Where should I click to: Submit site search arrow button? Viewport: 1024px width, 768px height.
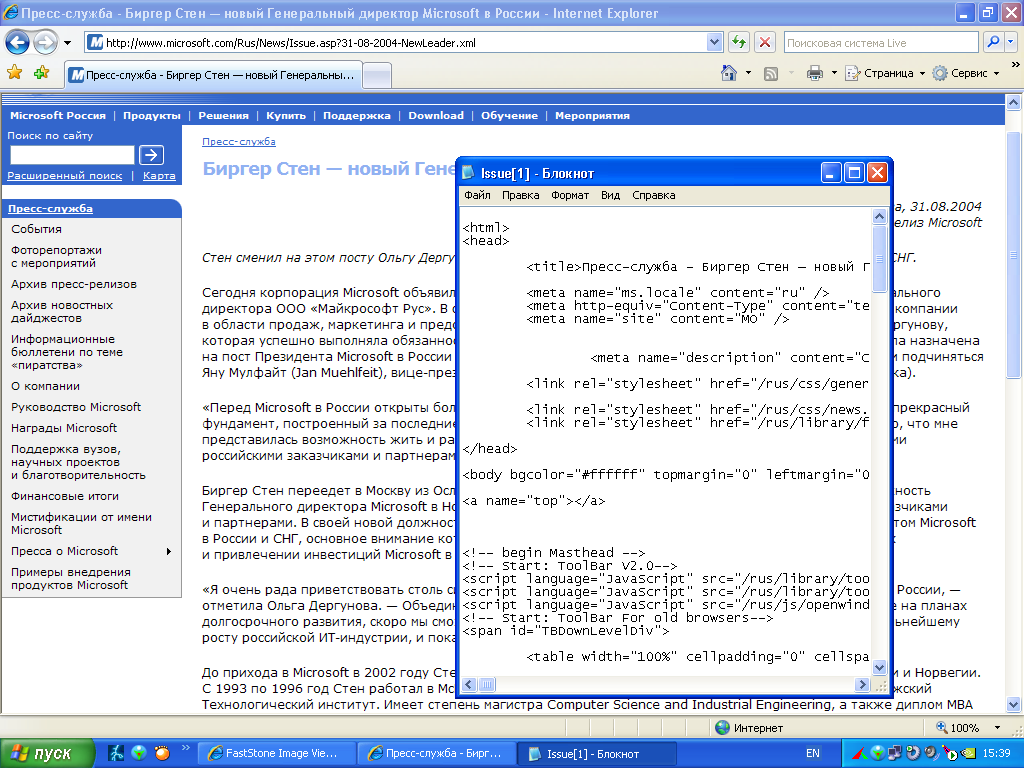pos(151,155)
